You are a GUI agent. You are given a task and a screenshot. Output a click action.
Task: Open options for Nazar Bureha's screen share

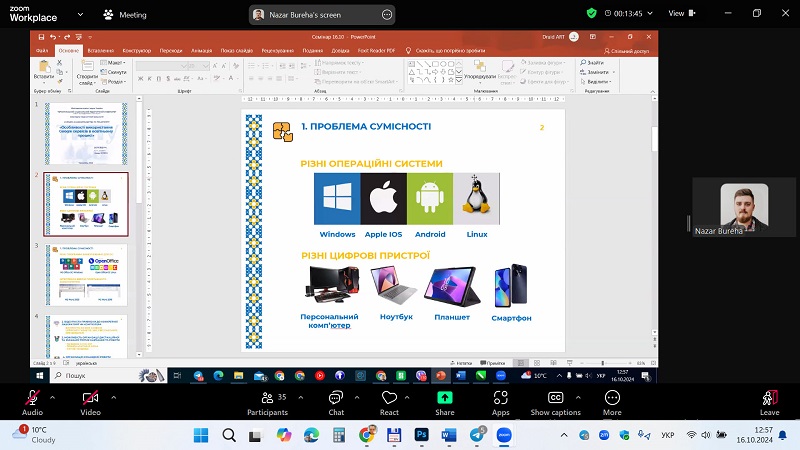click(387, 15)
